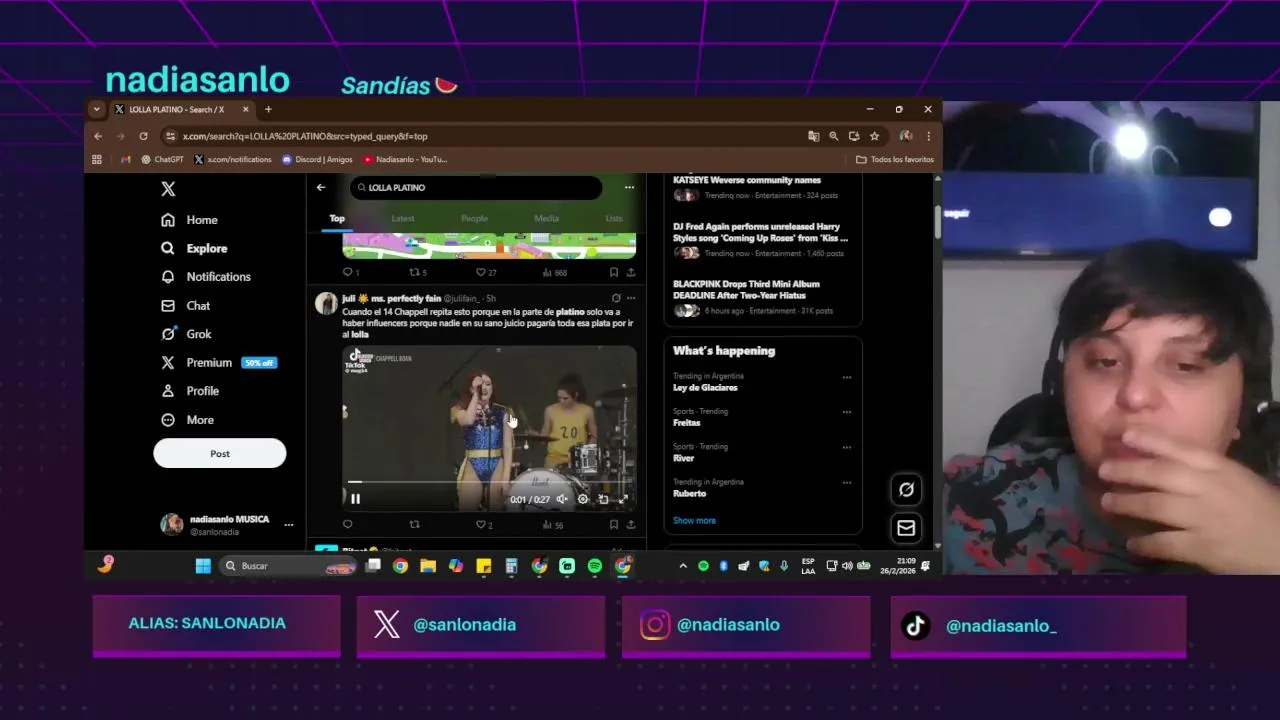Open Premium in the X sidebar

(218, 363)
